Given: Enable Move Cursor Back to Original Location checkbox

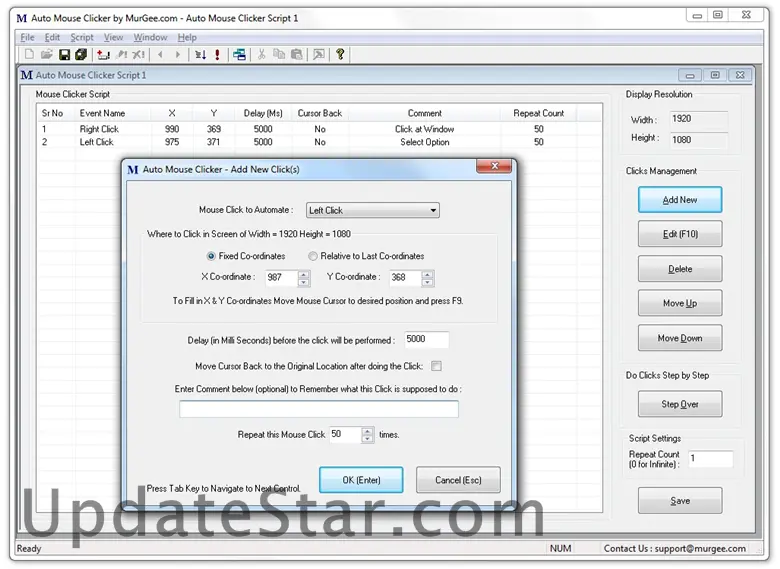Looking at the screenshot, I should (x=436, y=366).
